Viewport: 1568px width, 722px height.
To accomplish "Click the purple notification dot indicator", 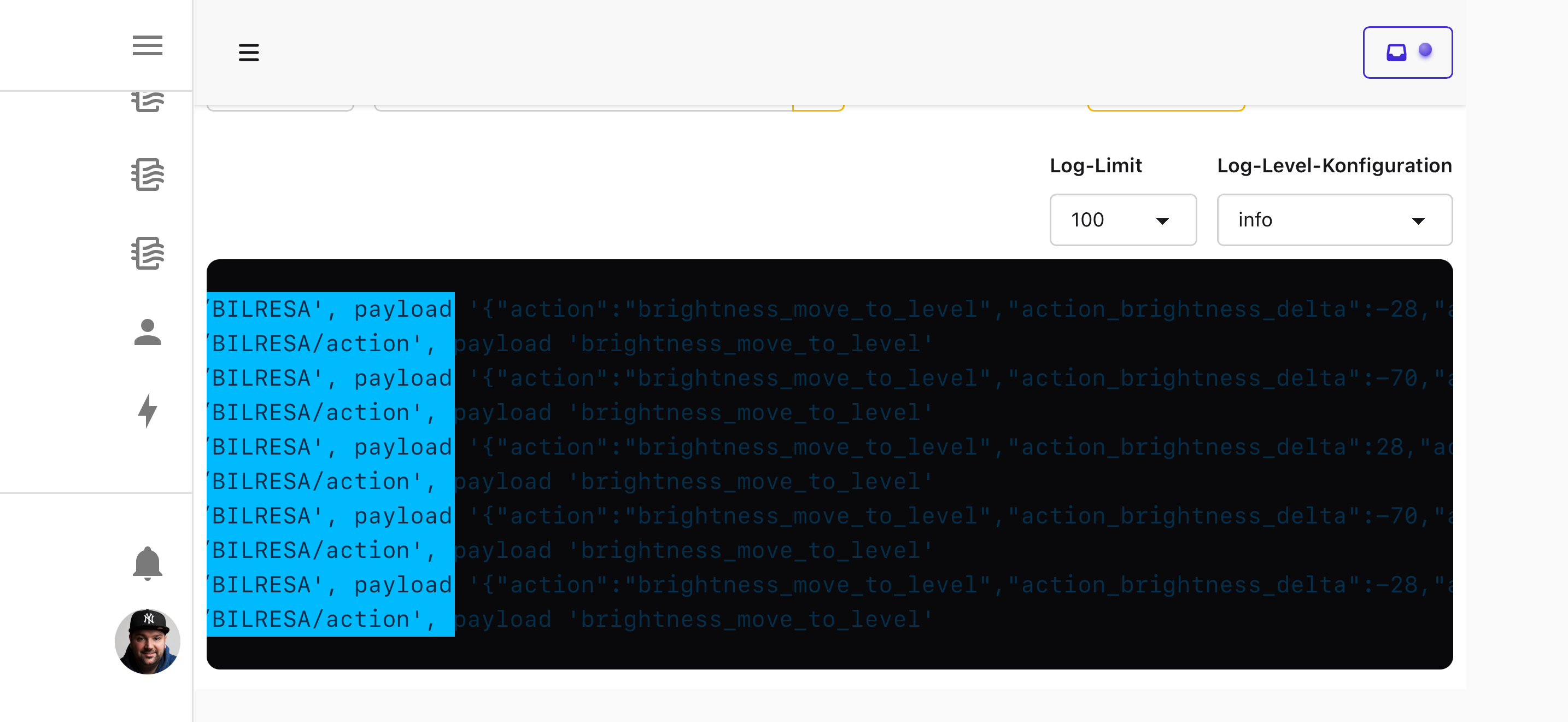I will 1425,50.
